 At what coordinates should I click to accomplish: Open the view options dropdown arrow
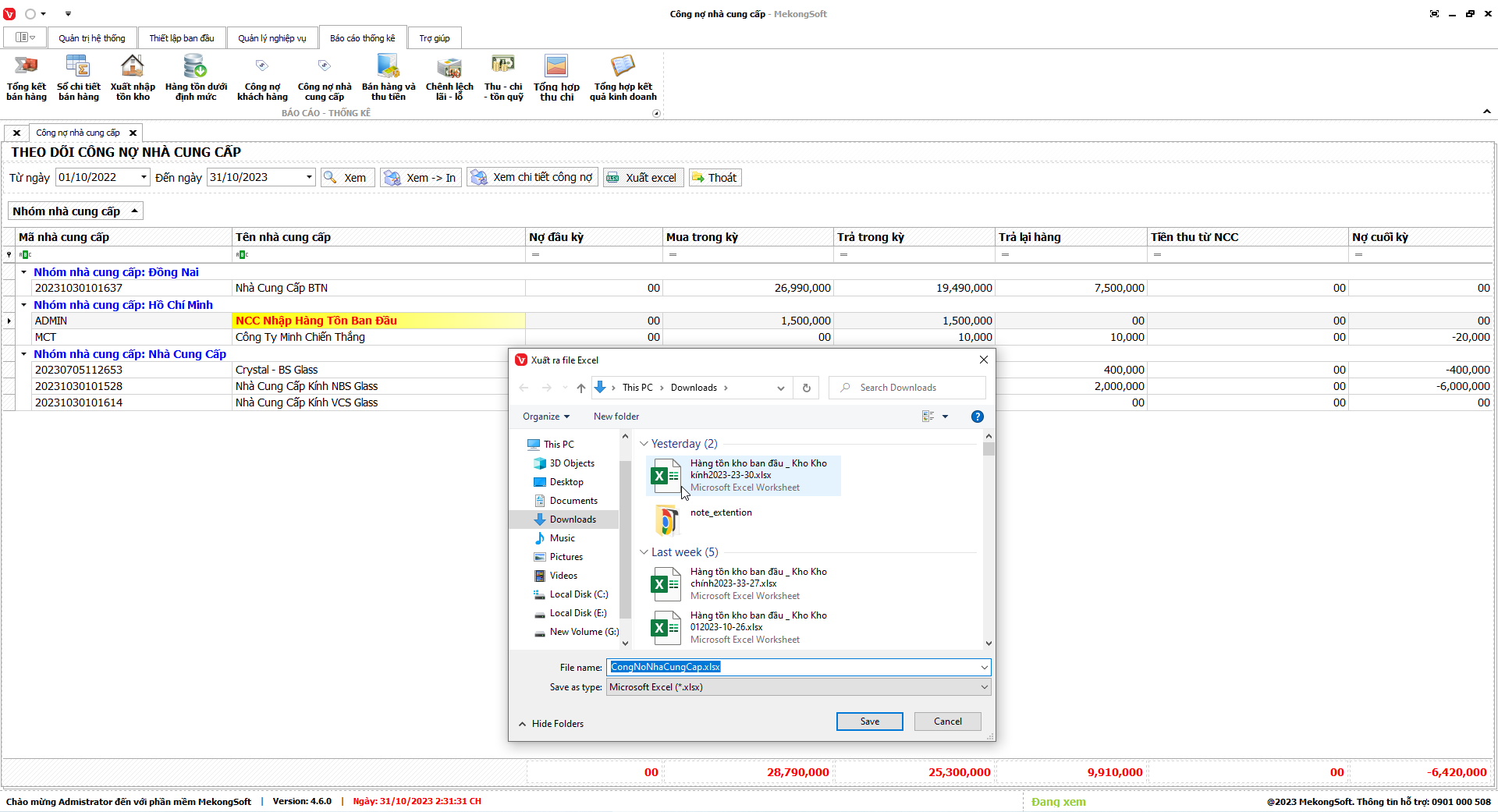point(946,417)
